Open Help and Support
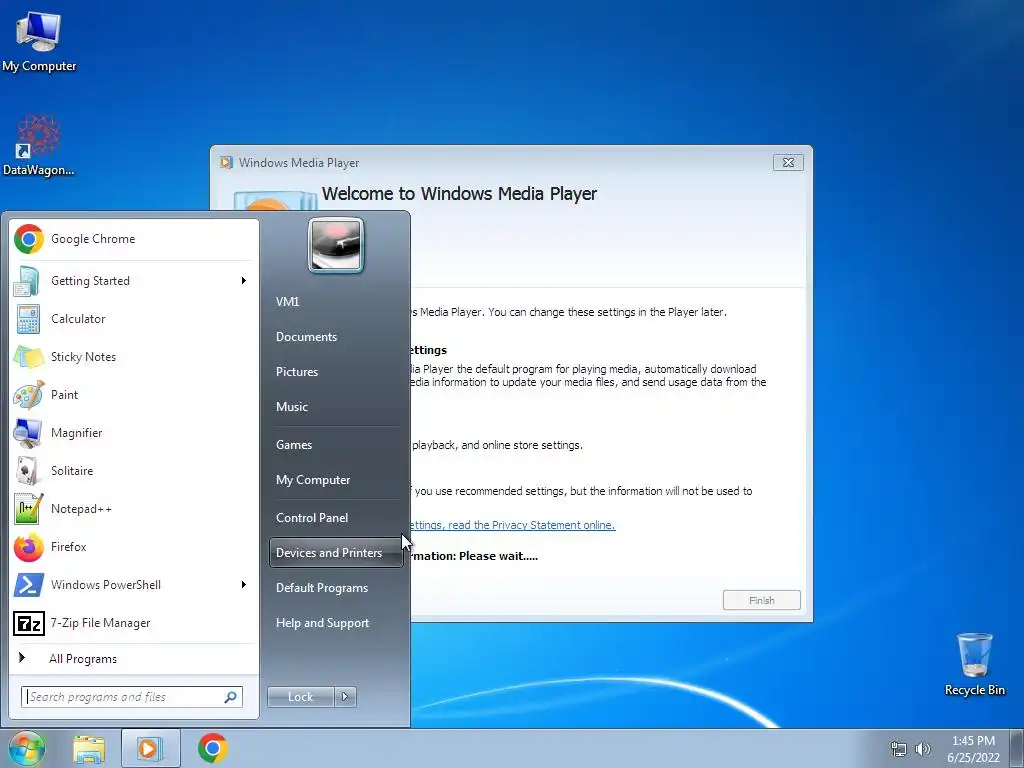Viewport: 1024px width, 768px height. 336,623
